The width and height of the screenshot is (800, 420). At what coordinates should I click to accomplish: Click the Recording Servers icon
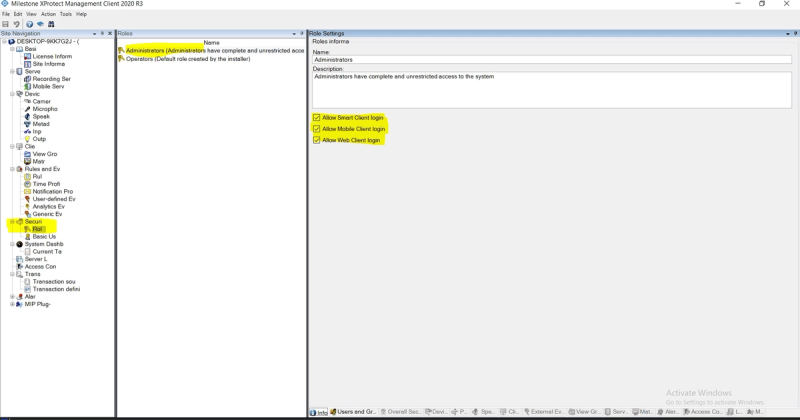pos(28,79)
